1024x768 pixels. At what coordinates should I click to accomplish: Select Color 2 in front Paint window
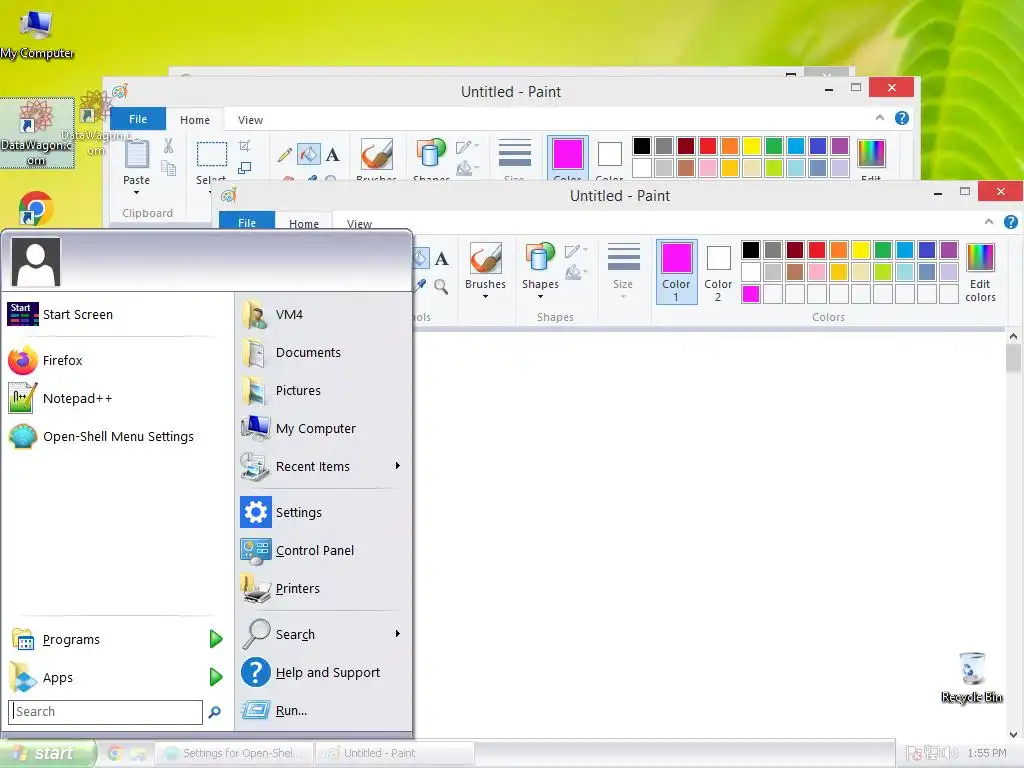tap(718, 271)
